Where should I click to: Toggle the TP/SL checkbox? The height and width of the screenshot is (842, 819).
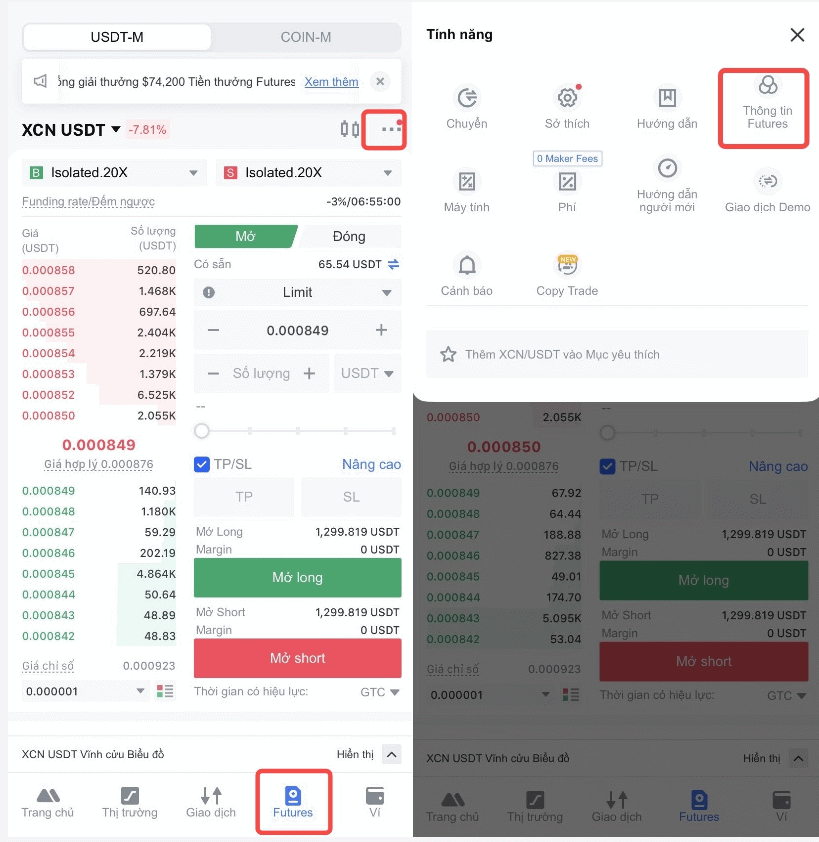202,464
